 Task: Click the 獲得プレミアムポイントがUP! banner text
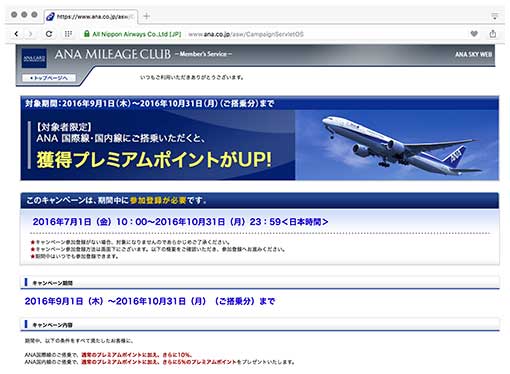154,159
